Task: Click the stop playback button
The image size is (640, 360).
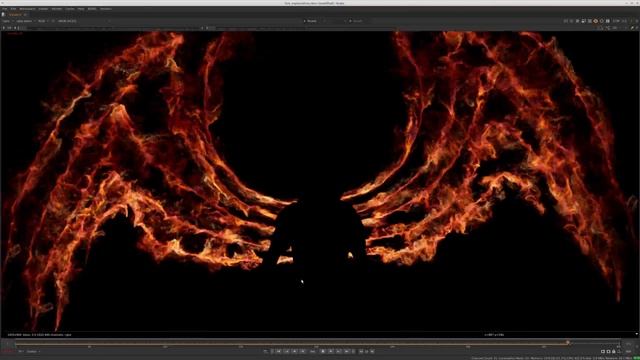Action: click(322, 351)
